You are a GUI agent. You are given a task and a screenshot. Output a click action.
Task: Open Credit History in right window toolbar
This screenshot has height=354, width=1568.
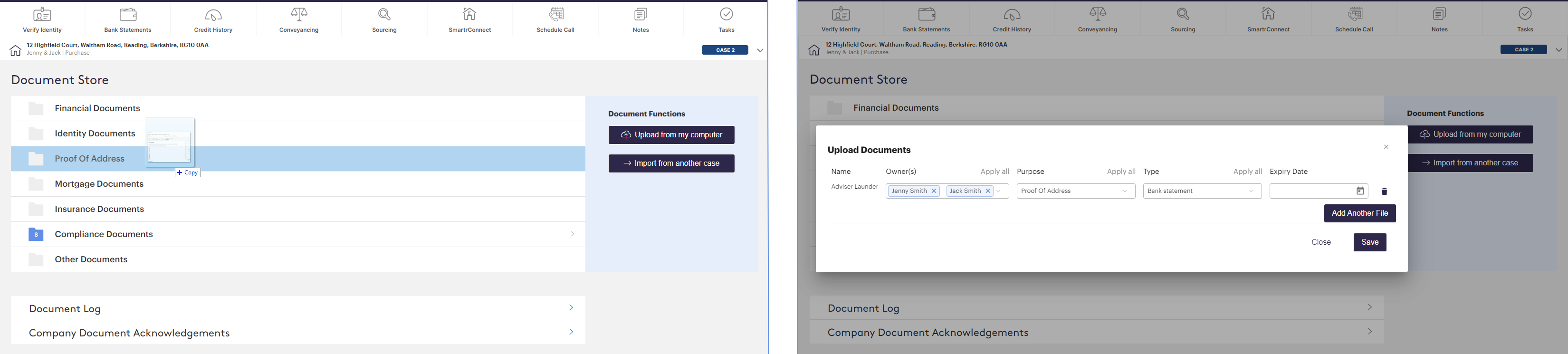[x=1012, y=19]
